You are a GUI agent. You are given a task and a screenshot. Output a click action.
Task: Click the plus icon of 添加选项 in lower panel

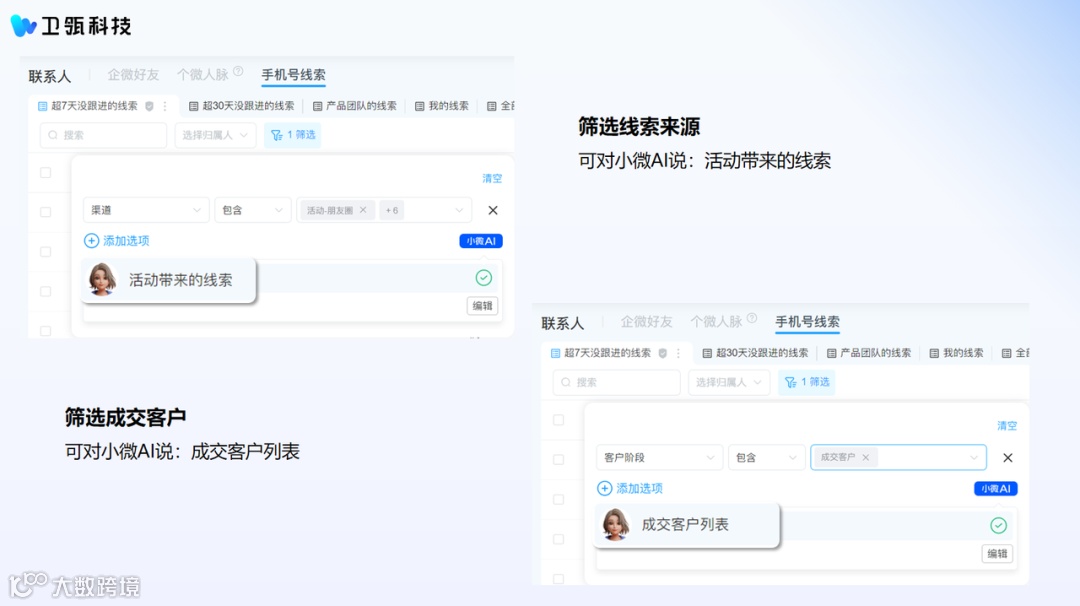coord(605,488)
